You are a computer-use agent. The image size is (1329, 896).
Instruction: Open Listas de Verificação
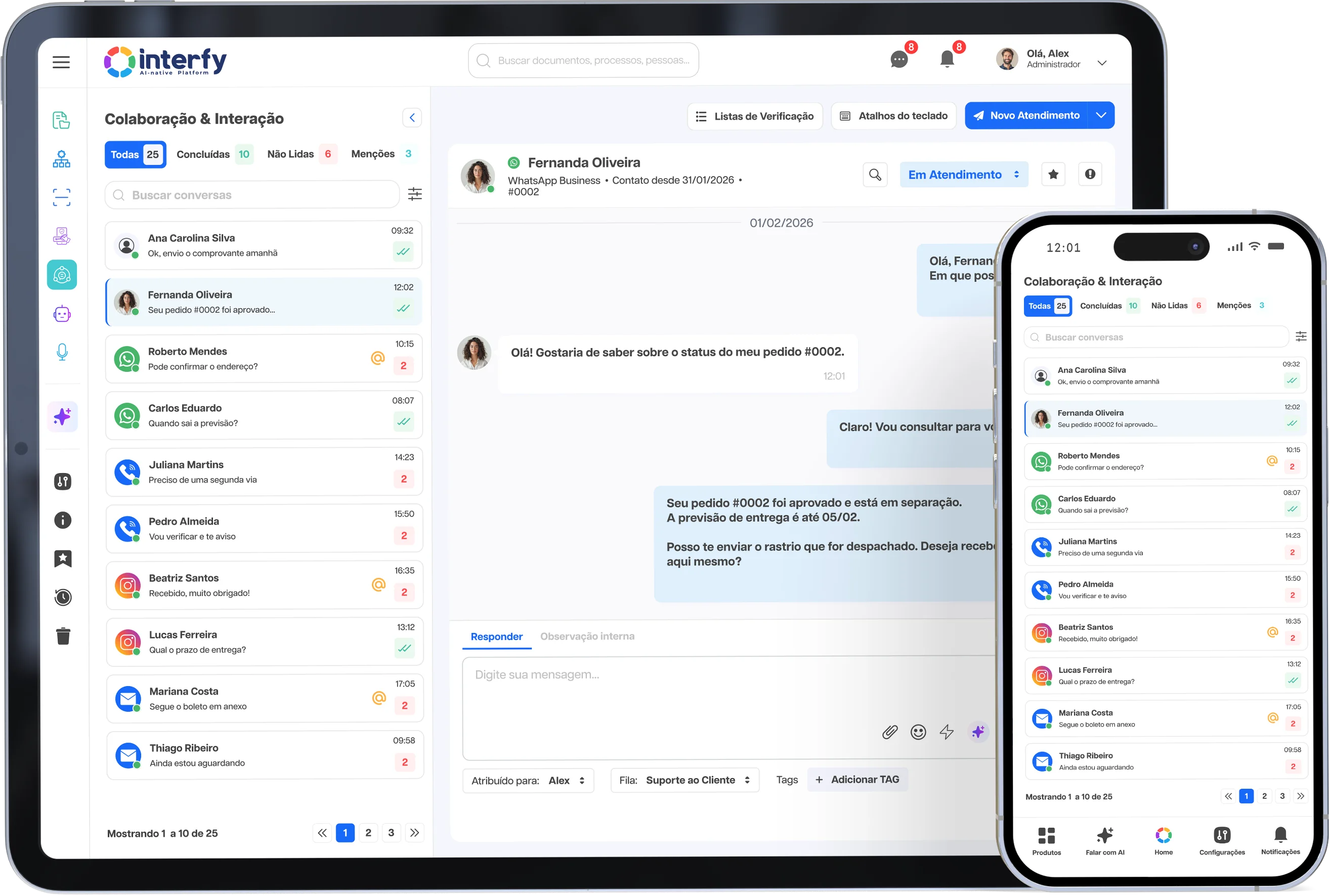[x=755, y=116]
